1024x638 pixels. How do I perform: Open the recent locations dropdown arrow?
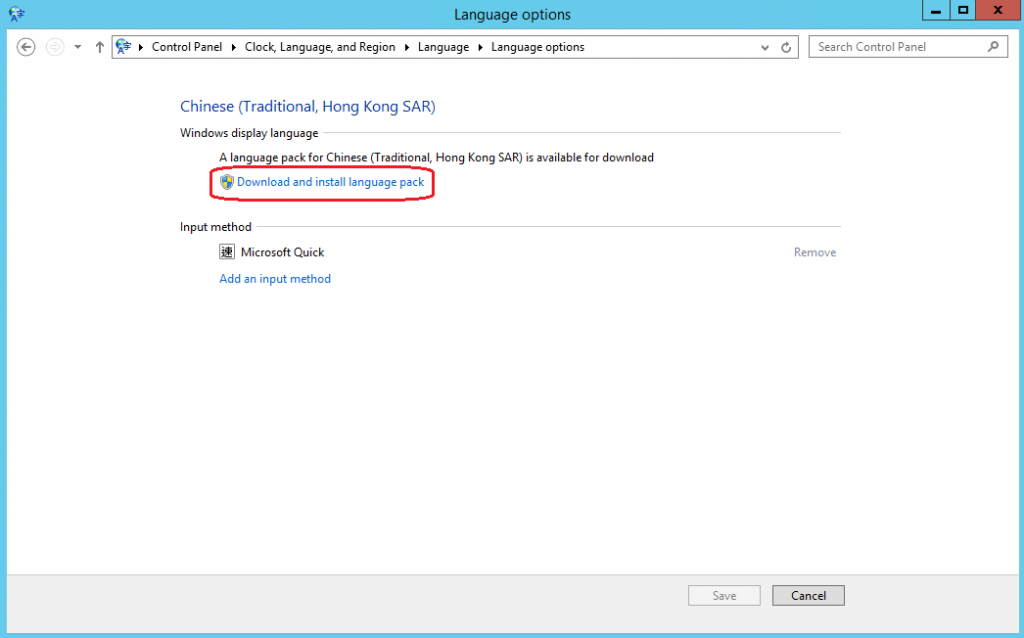pos(78,47)
